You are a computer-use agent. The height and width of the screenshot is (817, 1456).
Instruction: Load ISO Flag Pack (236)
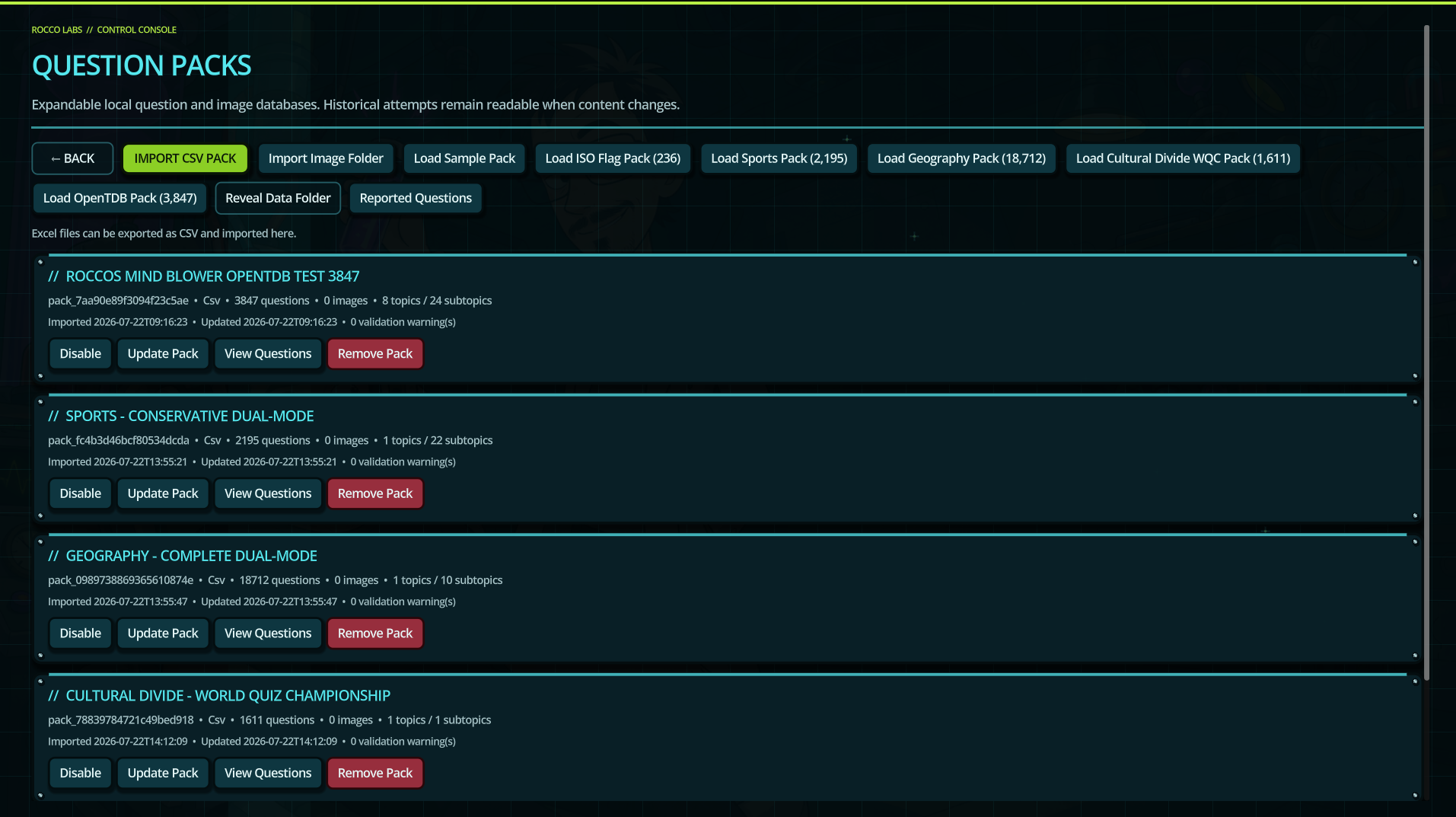(x=613, y=158)
